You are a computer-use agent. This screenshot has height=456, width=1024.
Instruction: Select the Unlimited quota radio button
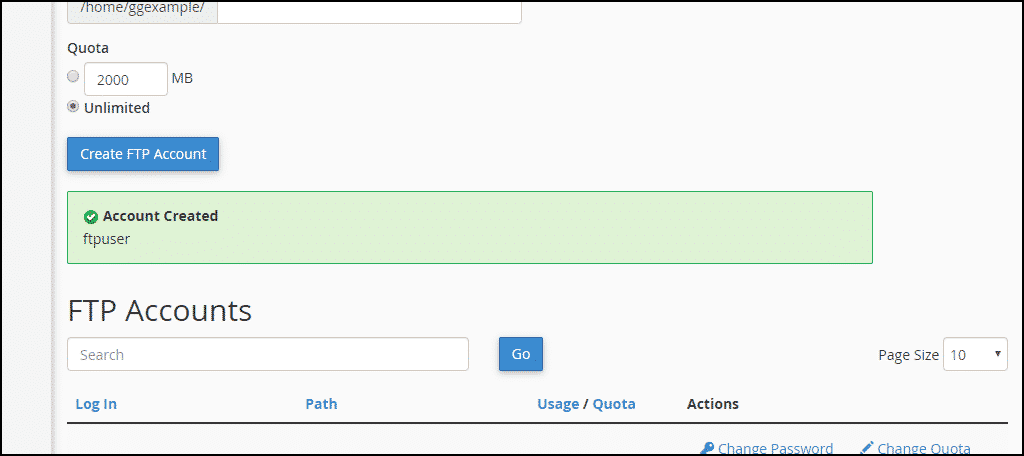(73, 106)
